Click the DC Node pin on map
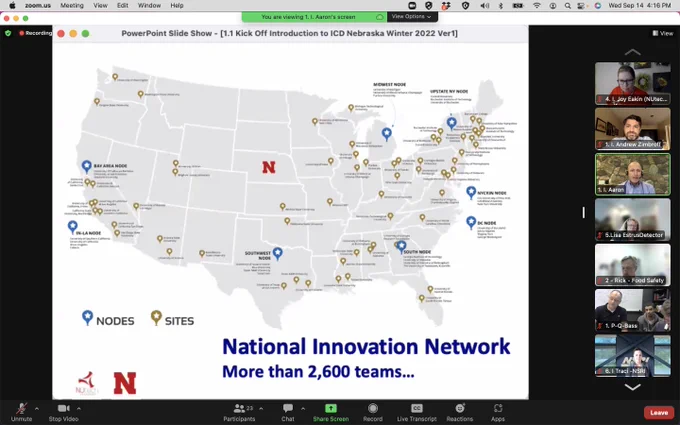Screen dimensions: 680x425 (x=471, y=222)
